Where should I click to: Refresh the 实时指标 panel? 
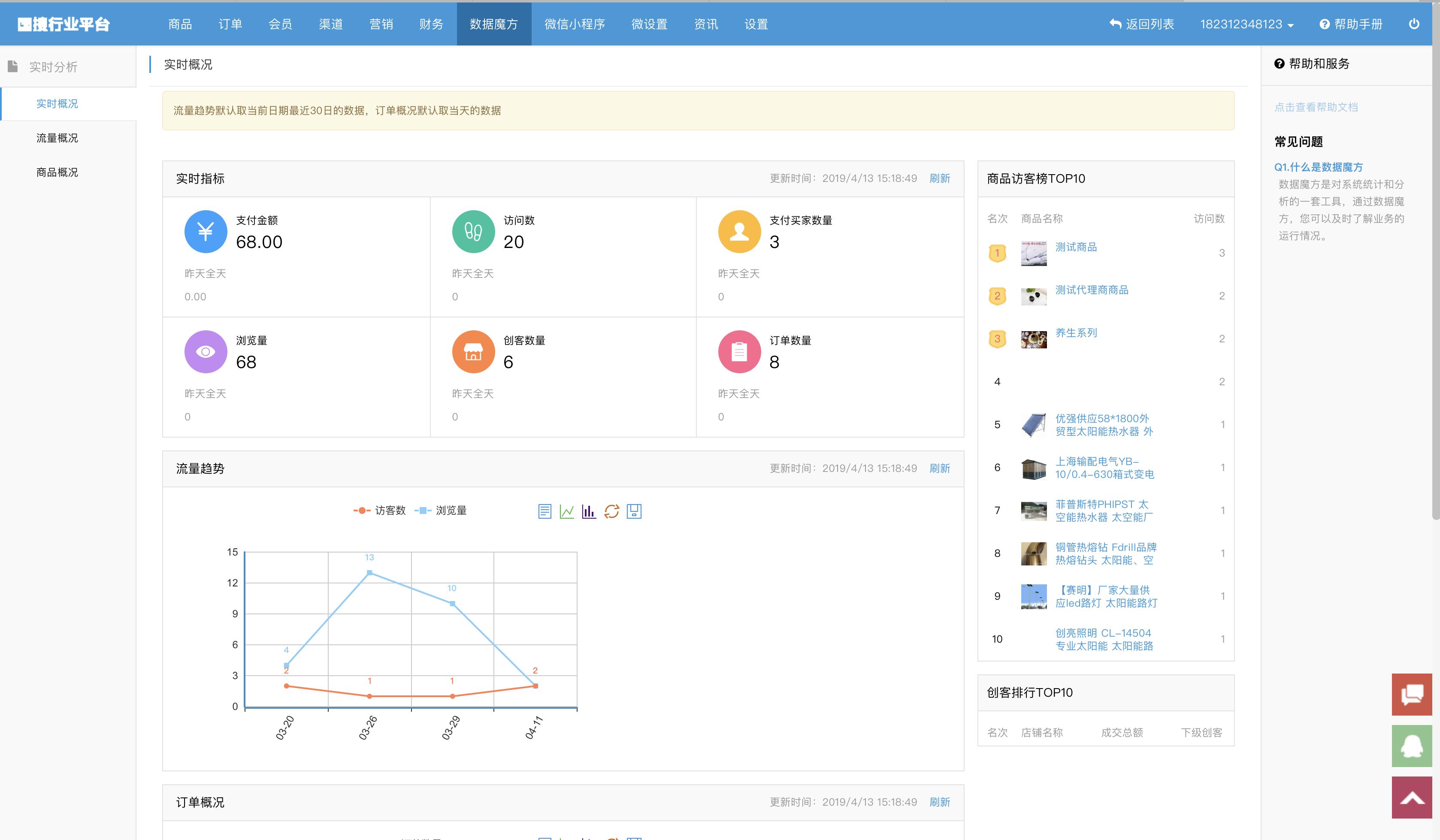[939, 178]
